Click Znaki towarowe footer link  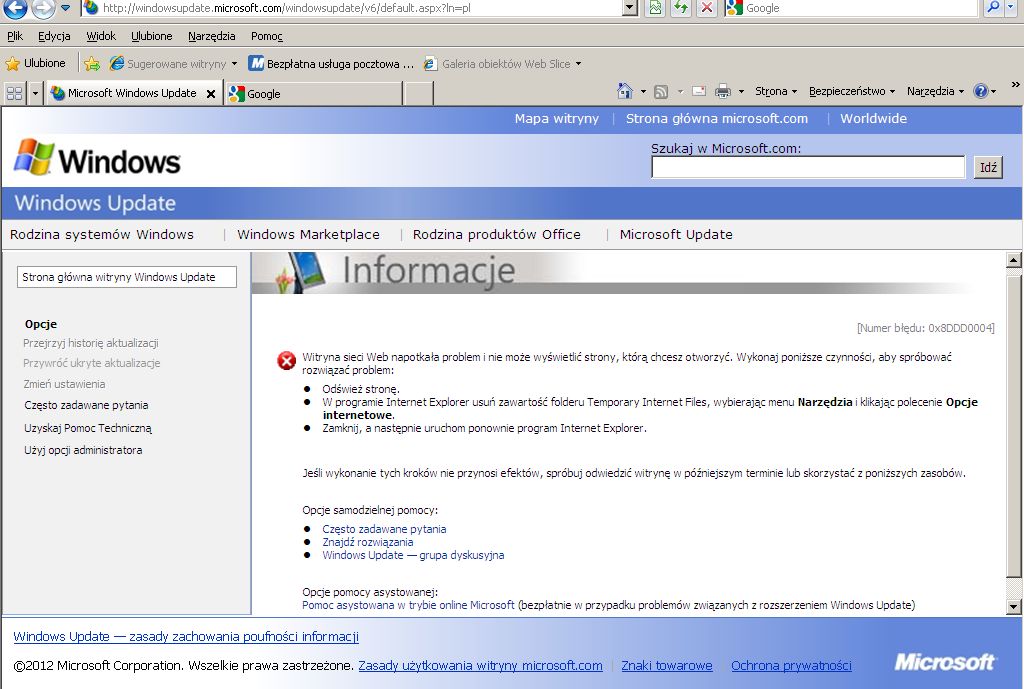(x=667, y=665)
